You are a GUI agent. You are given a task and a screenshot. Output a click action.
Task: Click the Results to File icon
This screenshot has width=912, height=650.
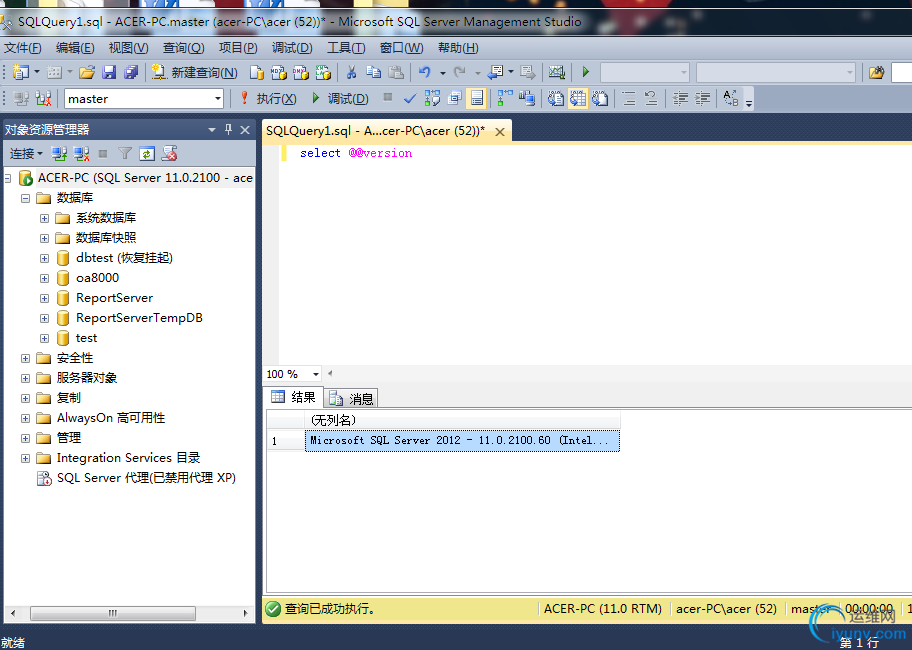click(x=600, y=99)
